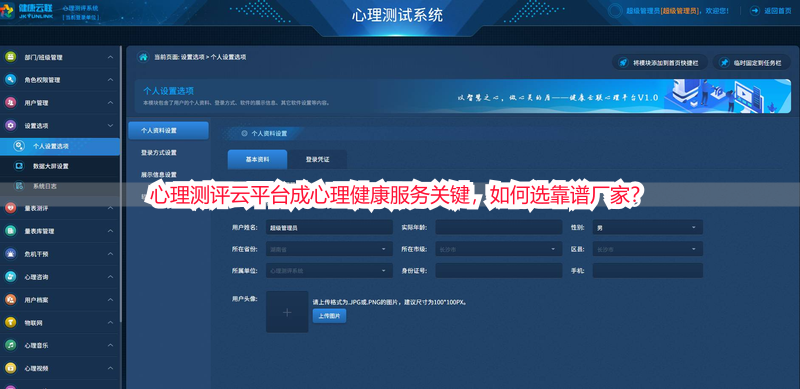Expand 角色权限管理 chevron
The image size is (800, 389).
coord(110,80)
